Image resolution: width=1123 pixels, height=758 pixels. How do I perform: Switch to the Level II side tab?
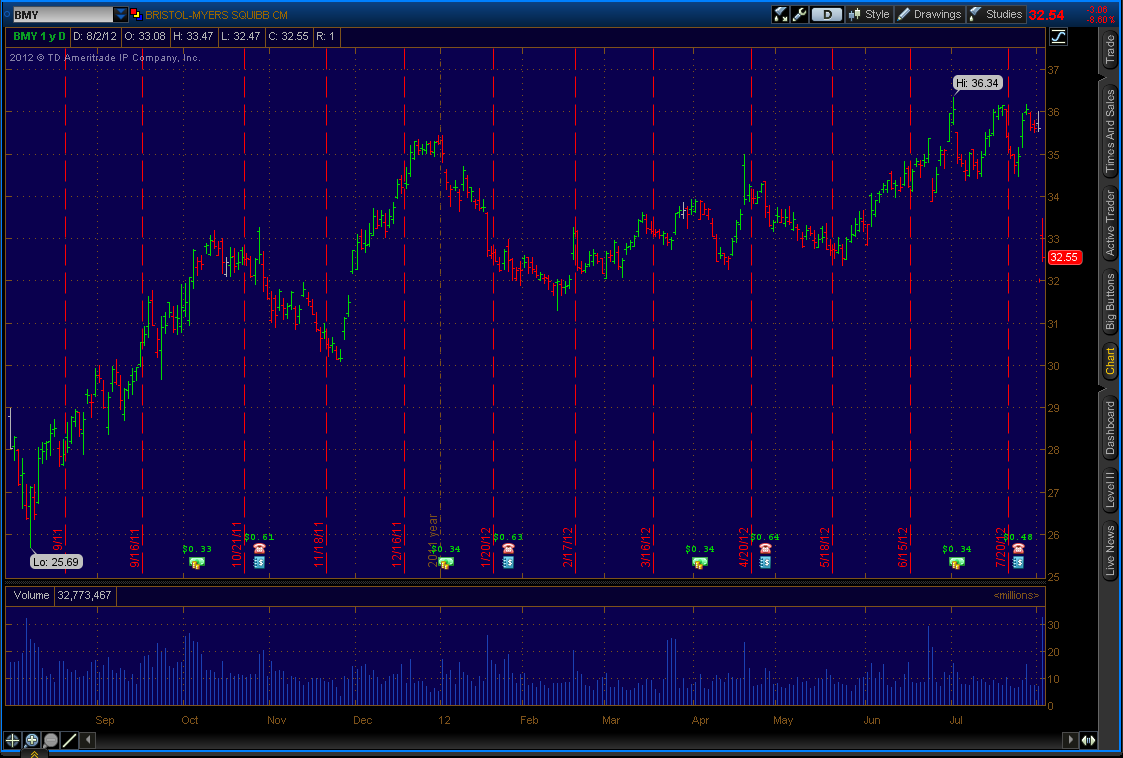(1109, 491)
